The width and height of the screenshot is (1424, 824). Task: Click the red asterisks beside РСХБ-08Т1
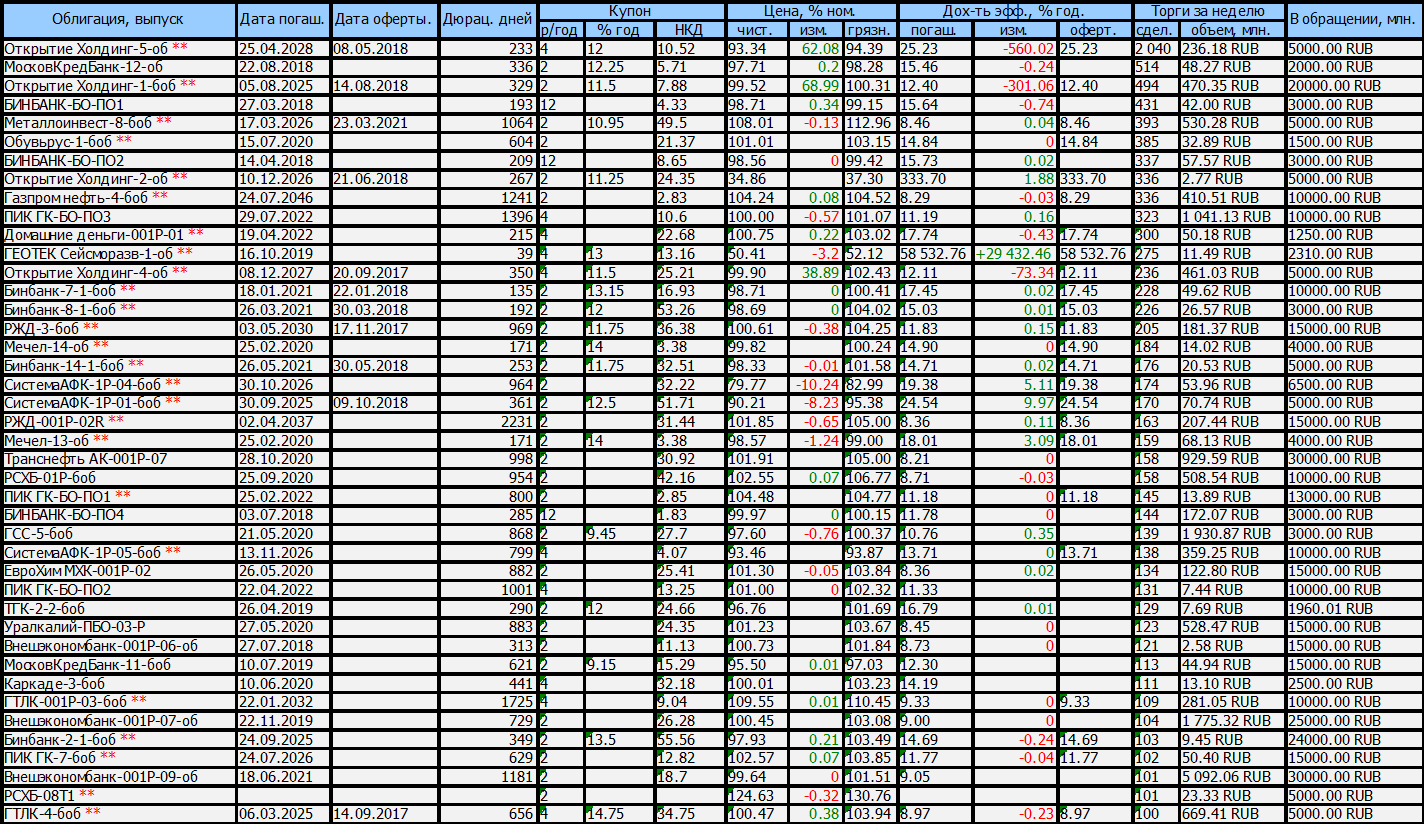87,794
